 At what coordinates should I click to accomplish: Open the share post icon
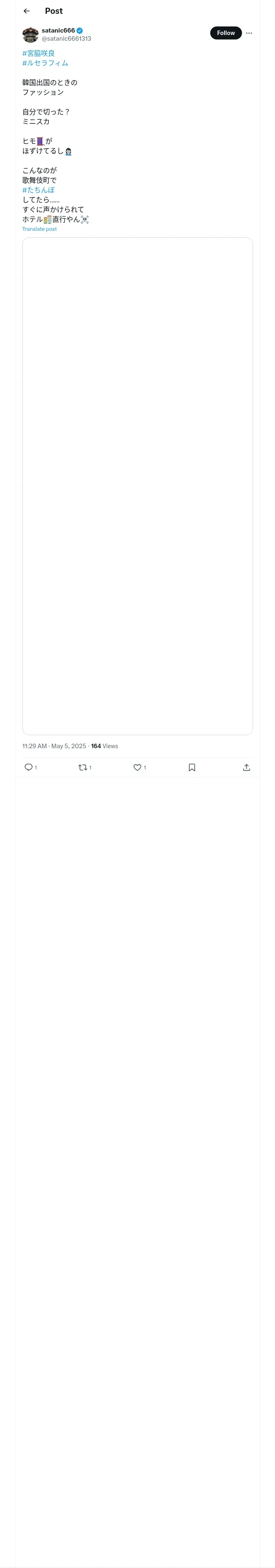pyautogui.click(x=246, y=767)
